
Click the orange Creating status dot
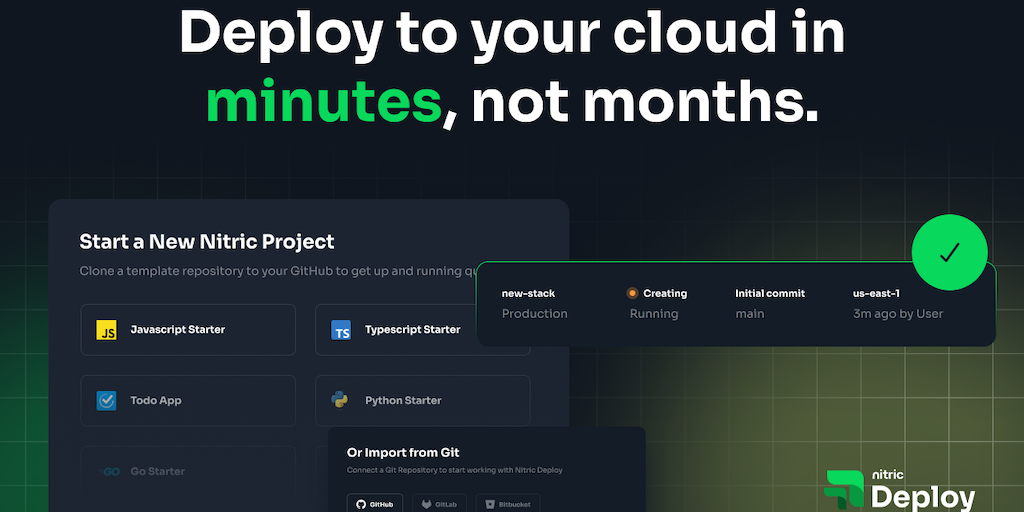(632, 293)
